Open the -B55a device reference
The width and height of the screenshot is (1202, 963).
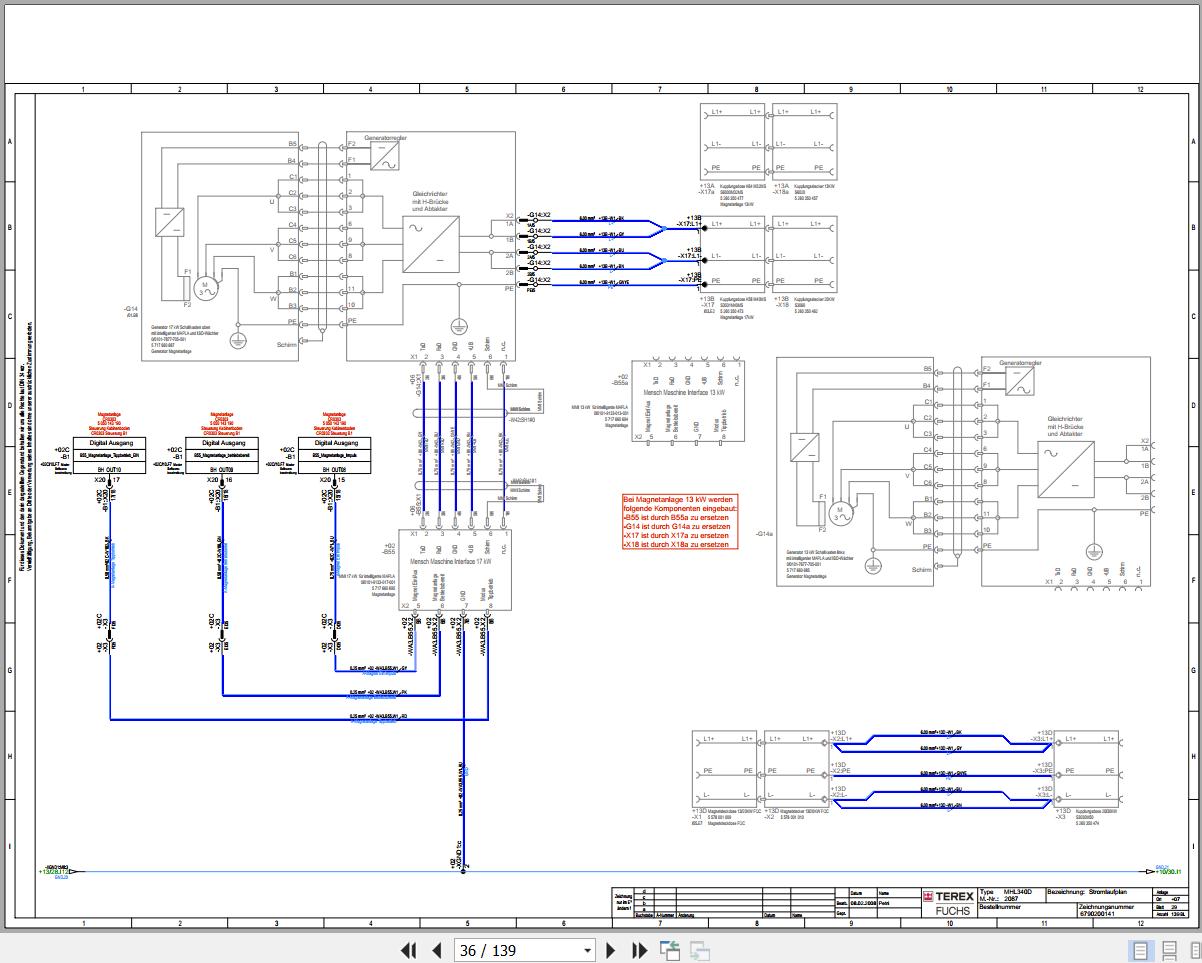click(621, 380)
